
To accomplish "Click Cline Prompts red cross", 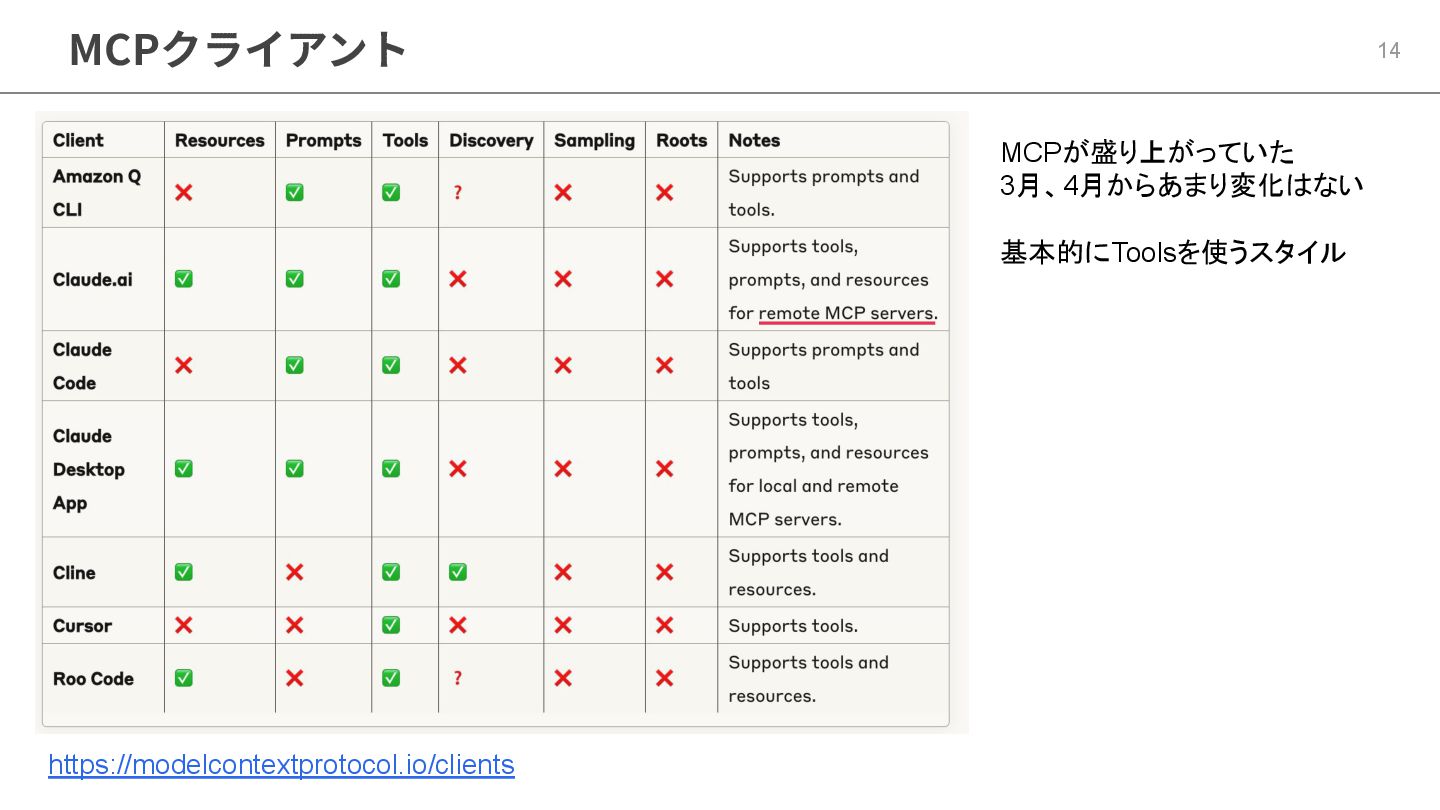I will pyautogui.click(x=294, y=572).
